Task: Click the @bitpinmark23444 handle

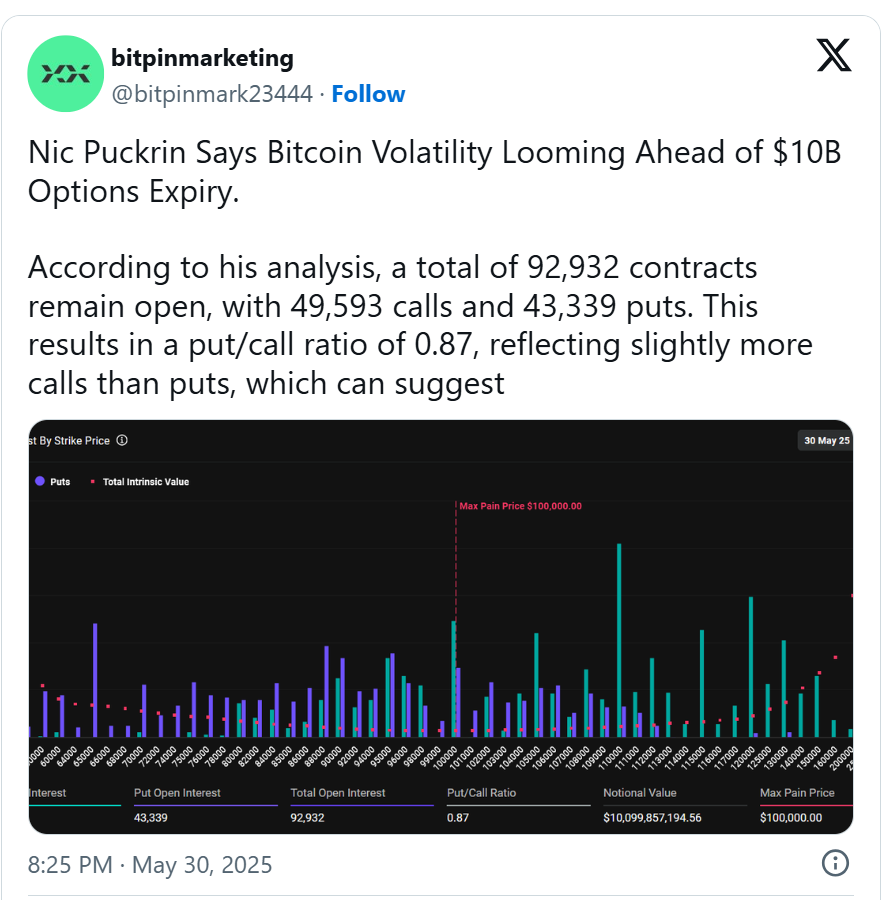Action: pyautogui.click(x=212, y=94)
